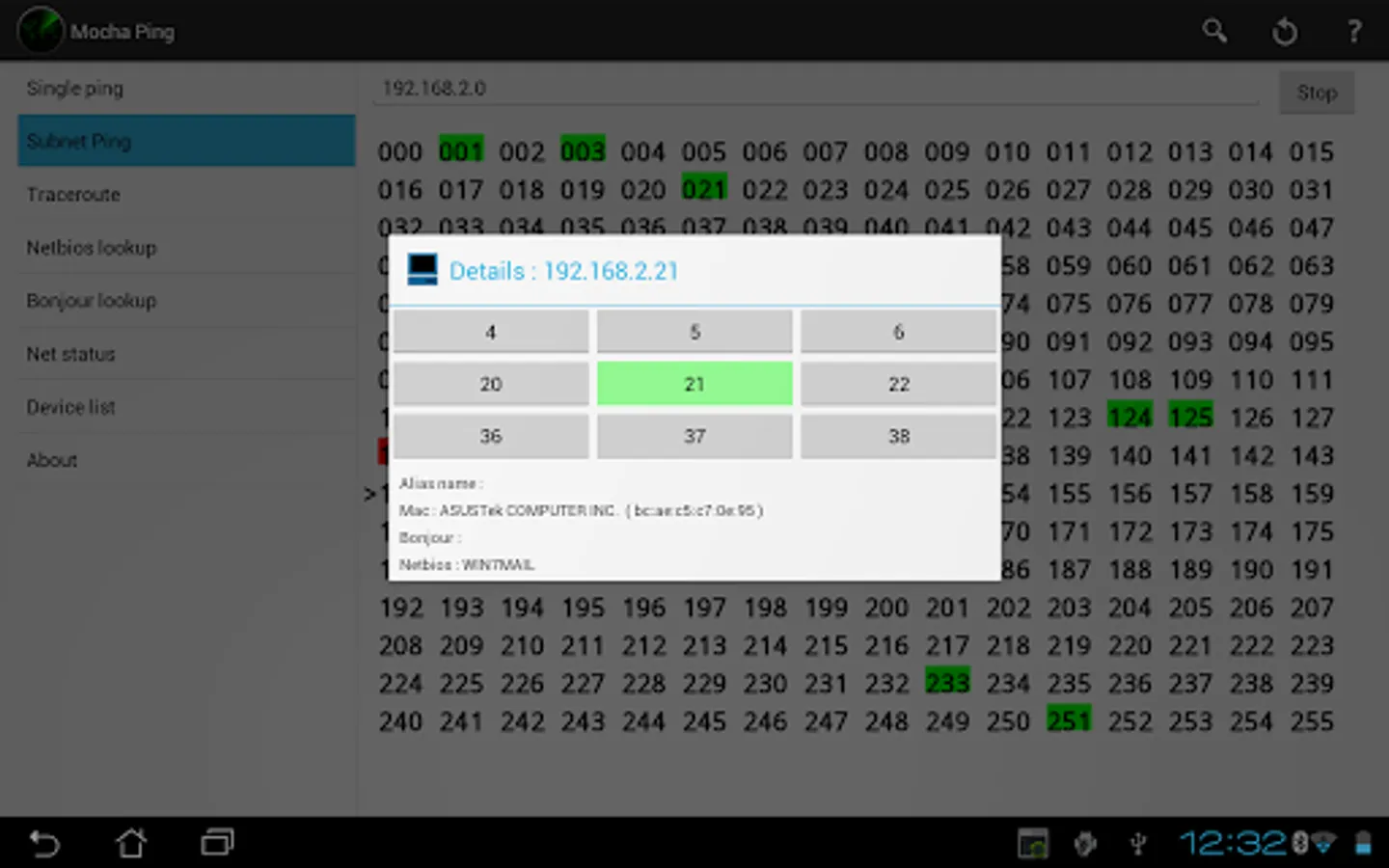
Task: Tap the Mocha Ping app logo
Action: [40, 30]
